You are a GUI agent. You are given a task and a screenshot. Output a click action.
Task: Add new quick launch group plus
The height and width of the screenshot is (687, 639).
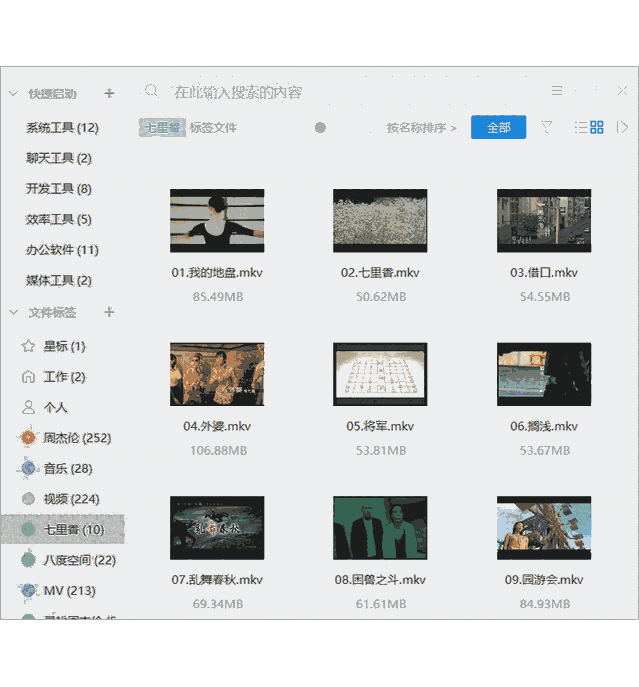click(109, 93)
